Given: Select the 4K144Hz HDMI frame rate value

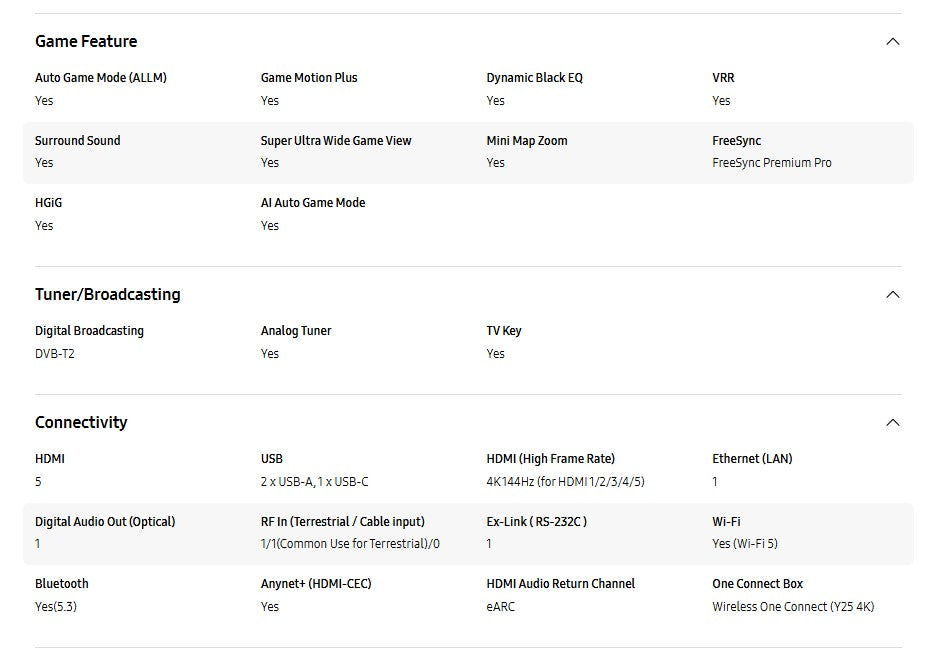Looking at the screenshot, I should point(565,482).
